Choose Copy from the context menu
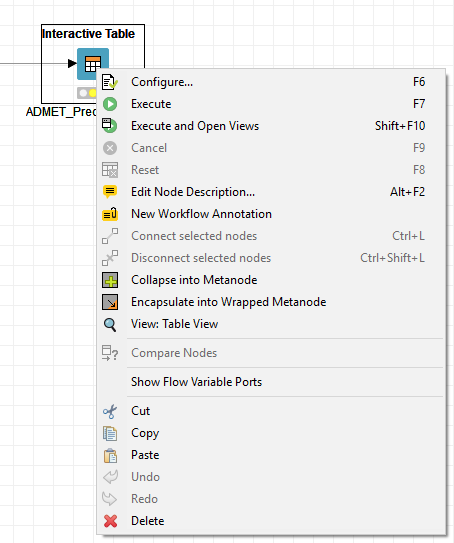 tap(271, 433)
